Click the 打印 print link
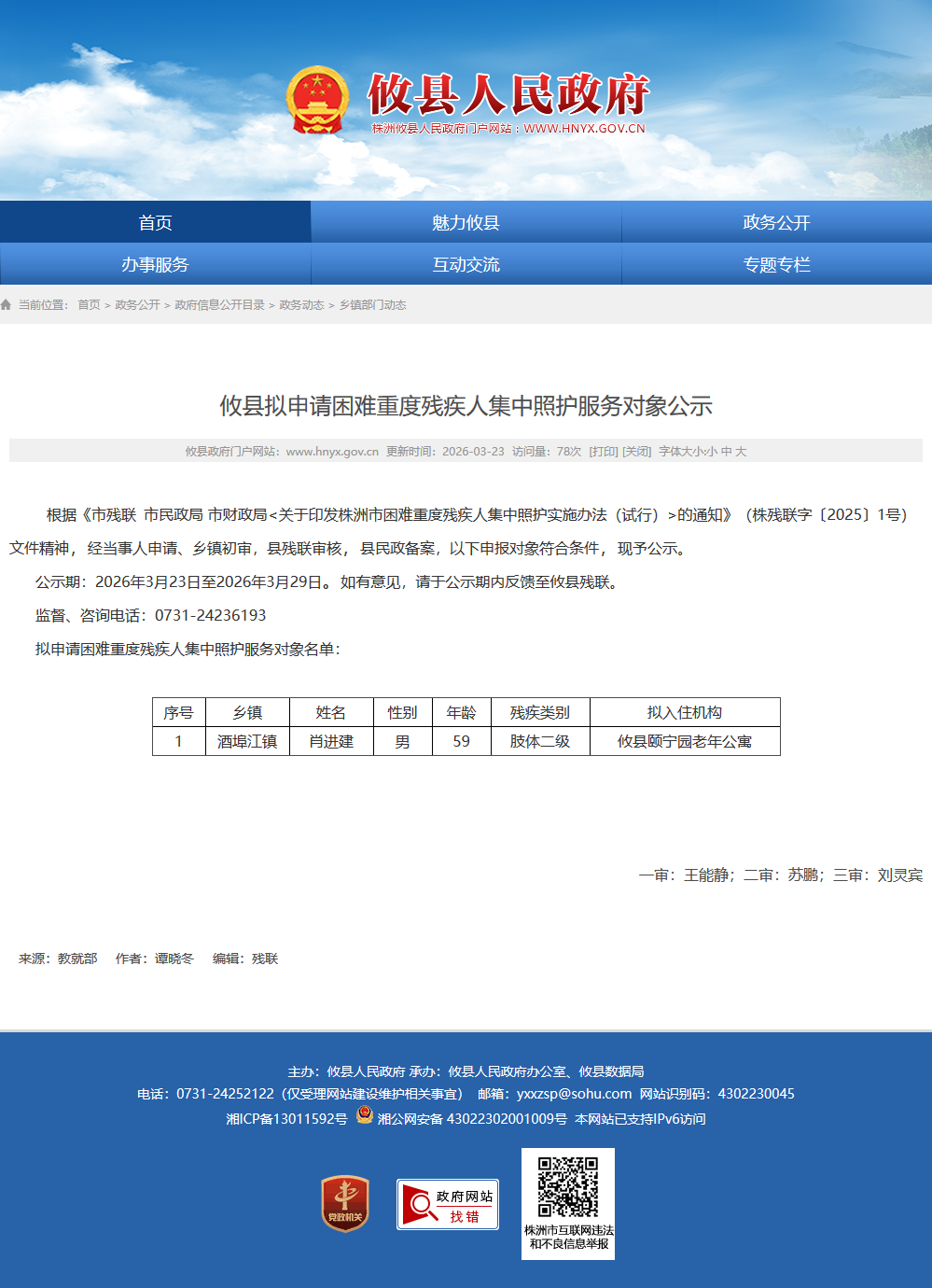The width and height of the screenshot is (932, 1288). click(x=604, y=452)
